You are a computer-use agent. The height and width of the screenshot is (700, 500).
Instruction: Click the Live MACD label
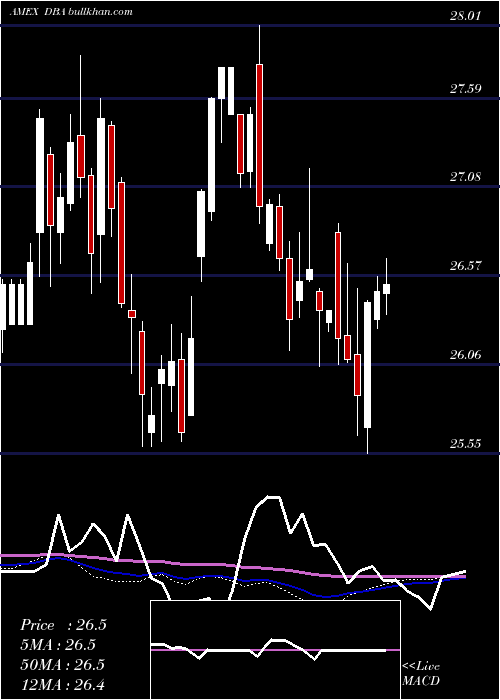click(421, 673)
